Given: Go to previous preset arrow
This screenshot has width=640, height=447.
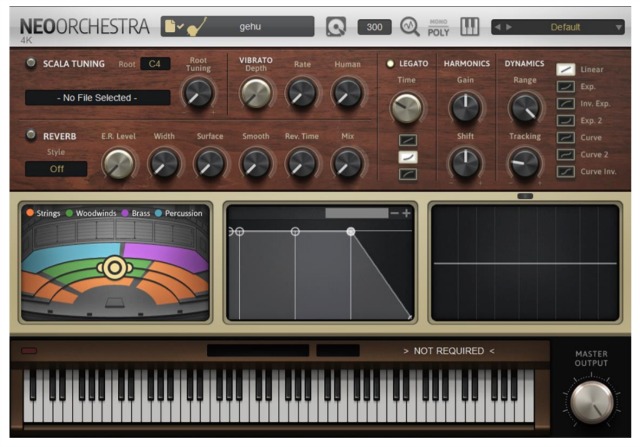Looking at the screenshot, I should (498, 27).
